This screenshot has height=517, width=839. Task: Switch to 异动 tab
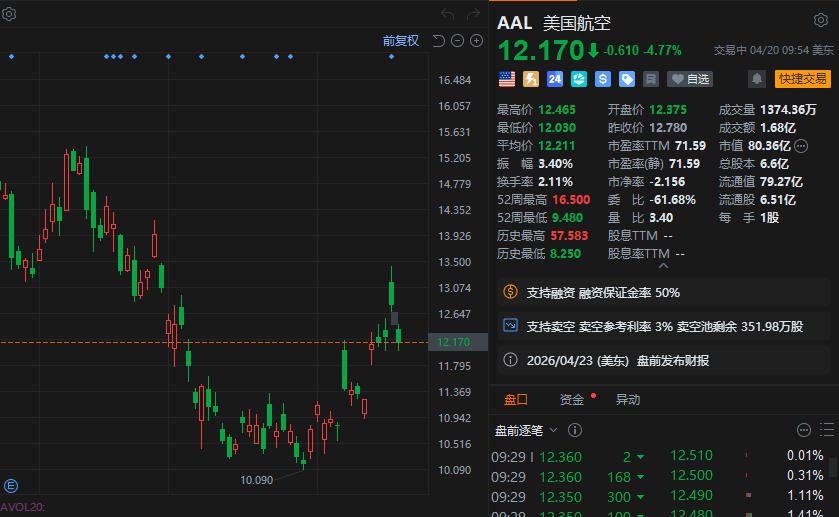point(628,399)
